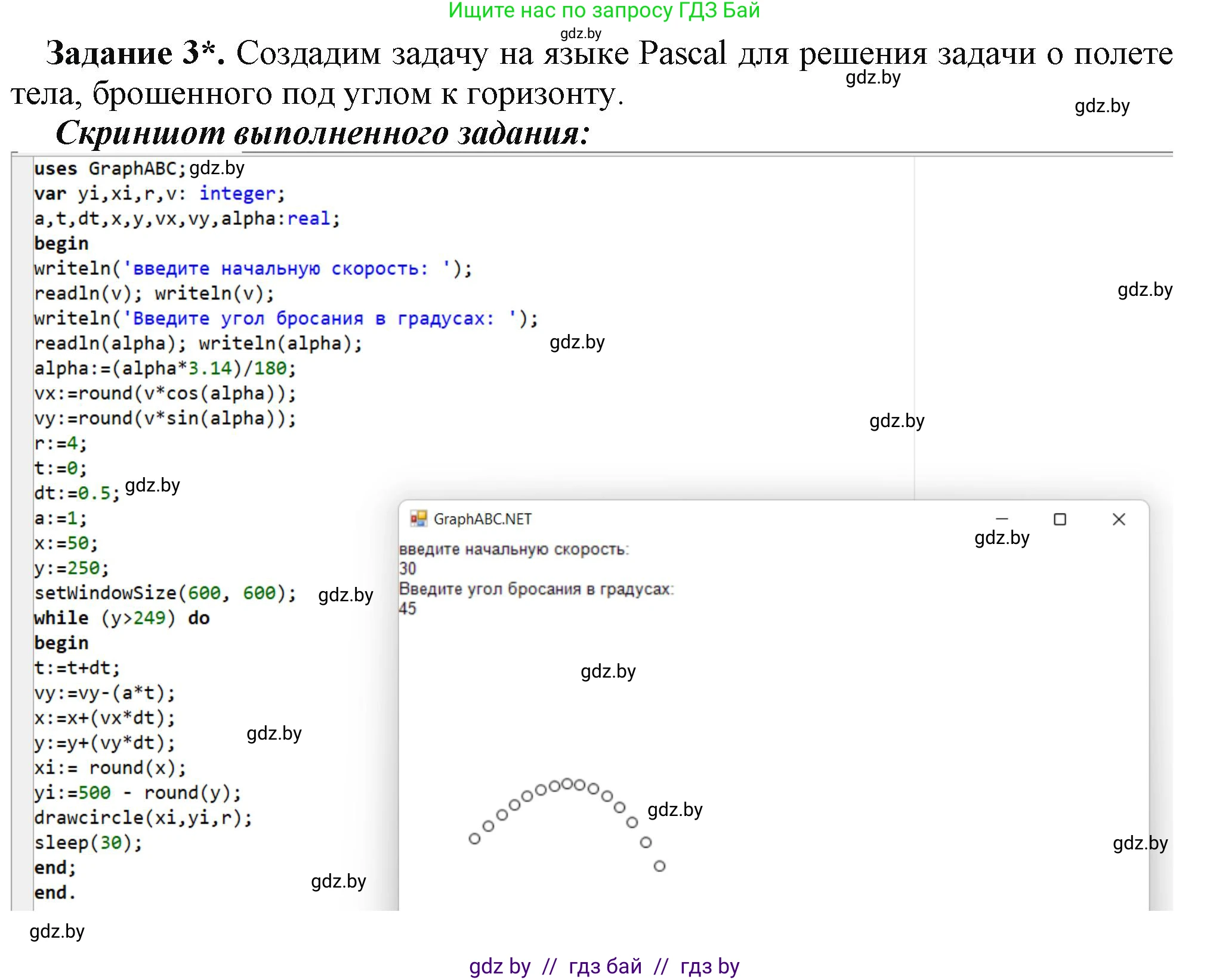Viewport: 1210px width, 980px height.
Task: Click the 'while (y>249) do' line
Action: coord(122,618)
